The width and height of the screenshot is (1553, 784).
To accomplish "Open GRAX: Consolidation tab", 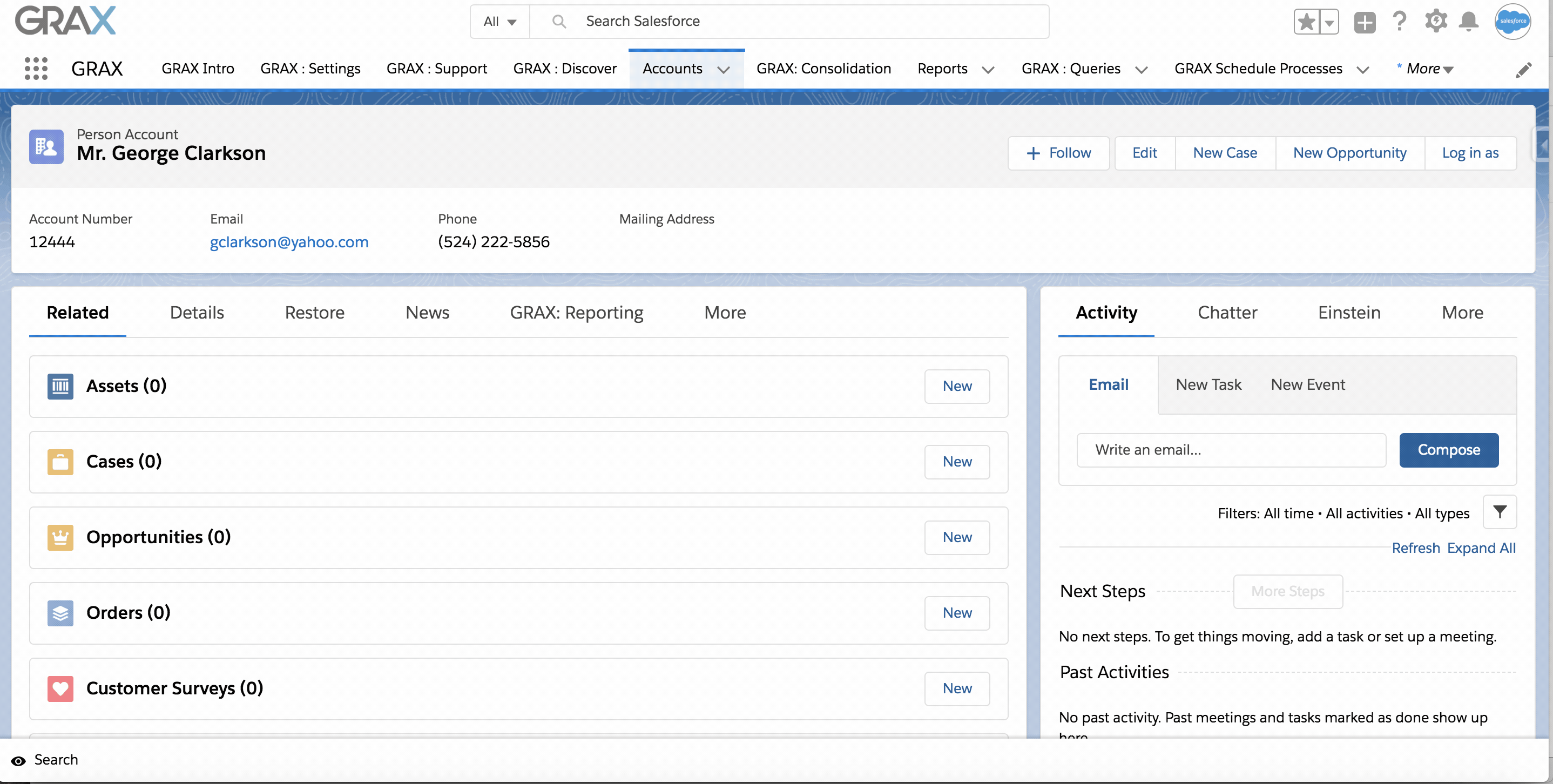I will (823, 69).
